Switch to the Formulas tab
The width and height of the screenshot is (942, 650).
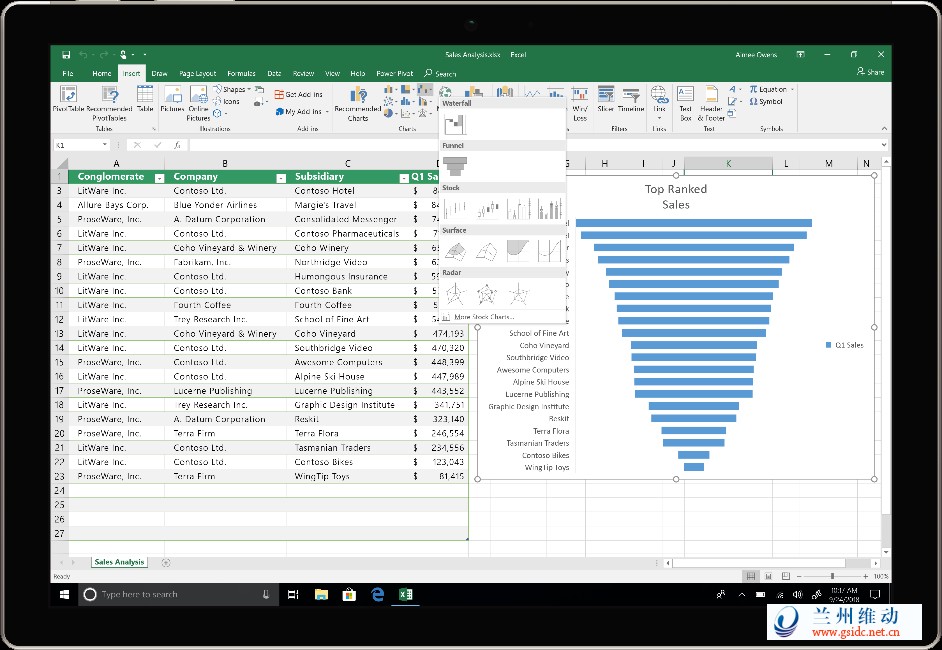[x=241, y=73]
